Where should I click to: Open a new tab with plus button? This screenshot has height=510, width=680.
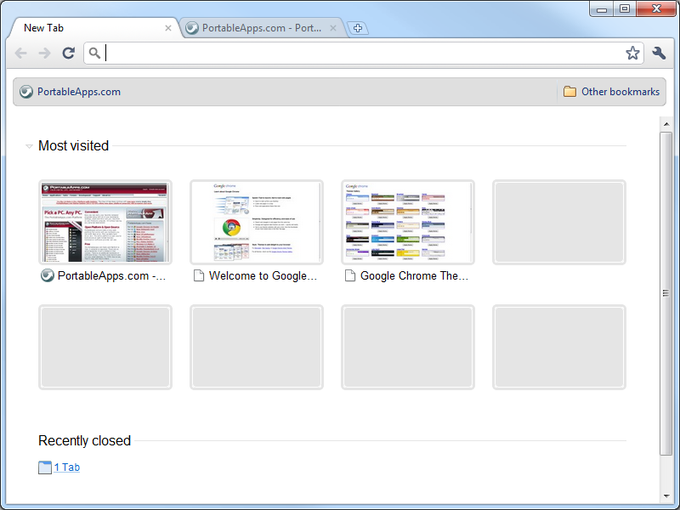pyautogui.click(x=359, y=28)
